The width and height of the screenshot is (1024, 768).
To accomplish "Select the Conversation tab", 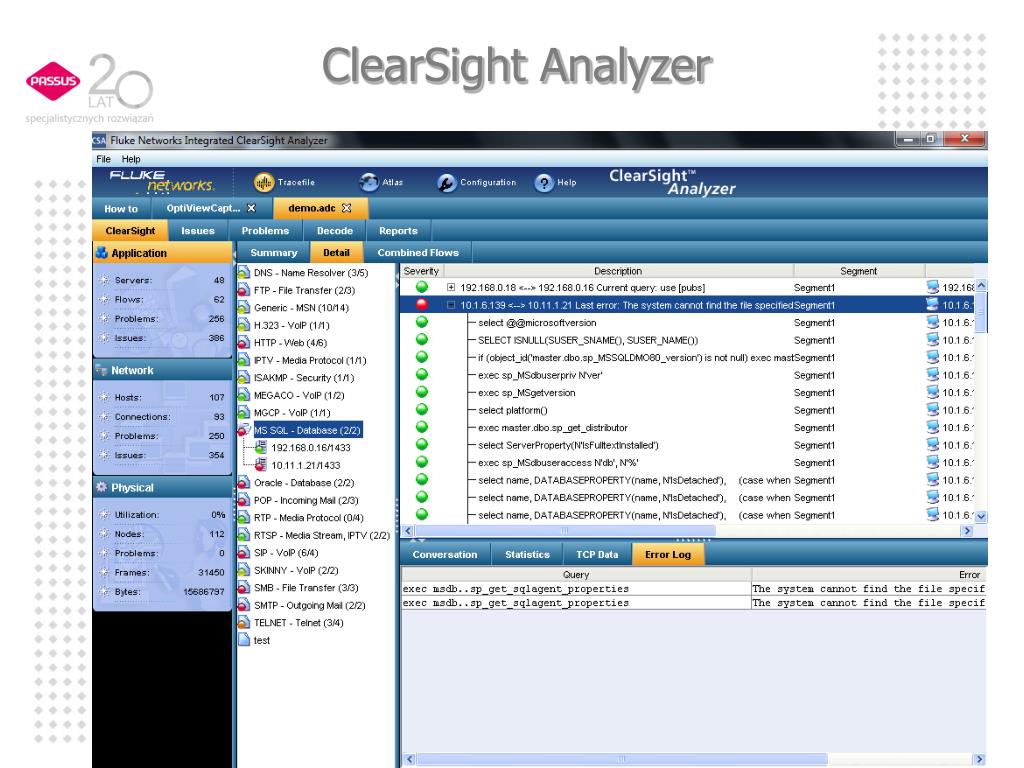I will point(445,554).
